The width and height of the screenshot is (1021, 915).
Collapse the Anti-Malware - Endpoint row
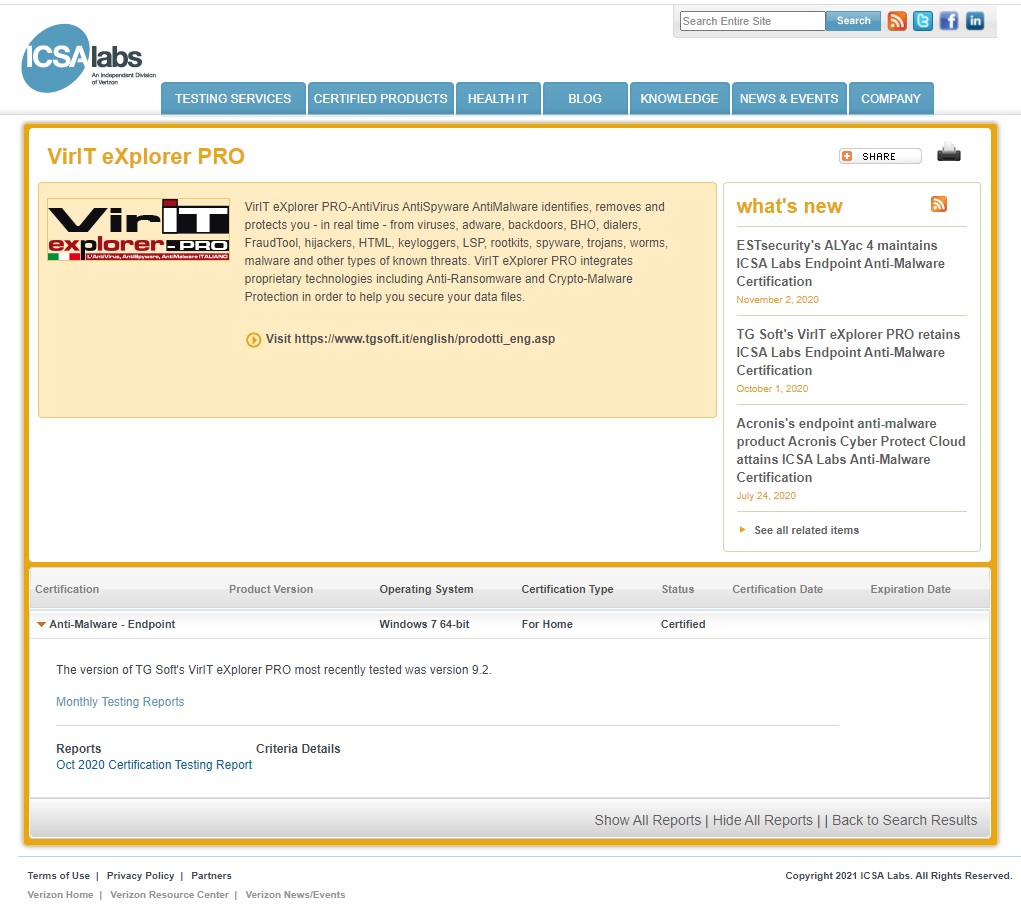(42, 624)
